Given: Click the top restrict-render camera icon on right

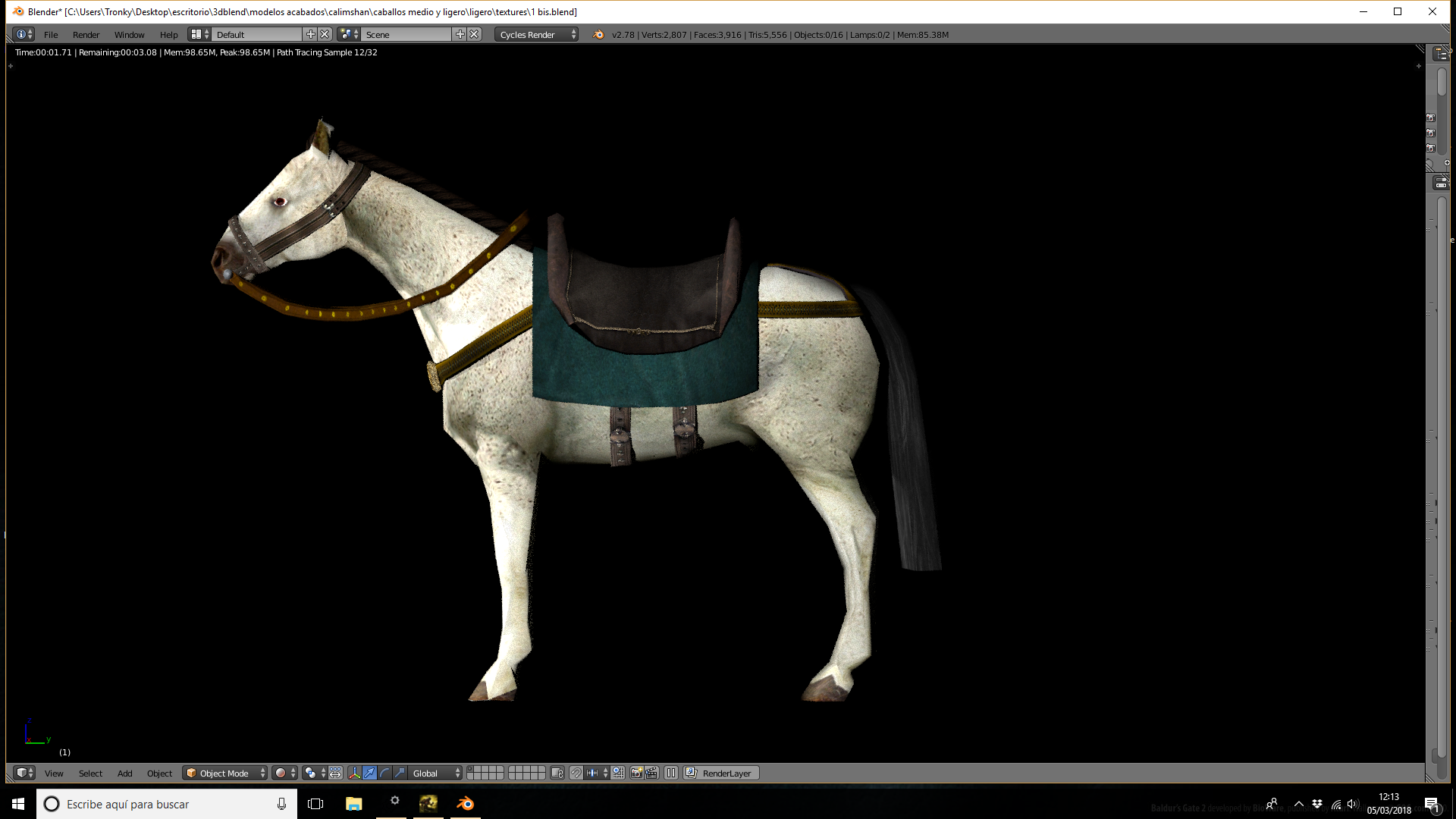Looking at the screenshot, I should tap(1431, 118).
